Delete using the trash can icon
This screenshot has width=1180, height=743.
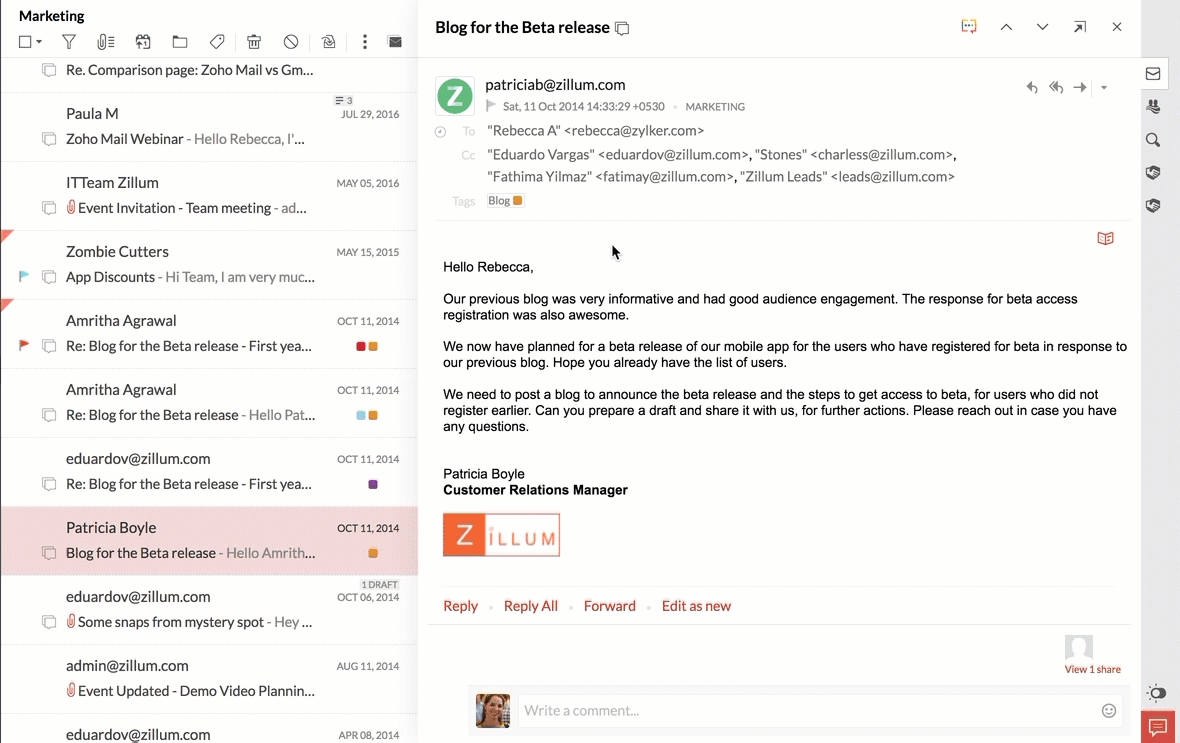coord(254,42)
